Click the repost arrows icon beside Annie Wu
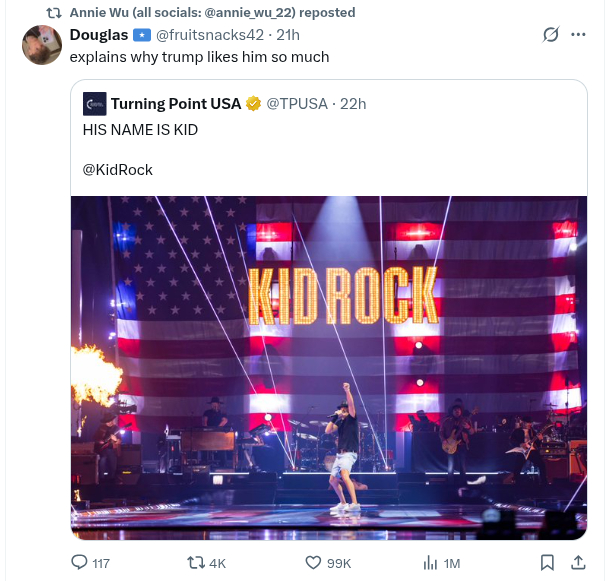 pyautogui.click(x=55, y=12)
